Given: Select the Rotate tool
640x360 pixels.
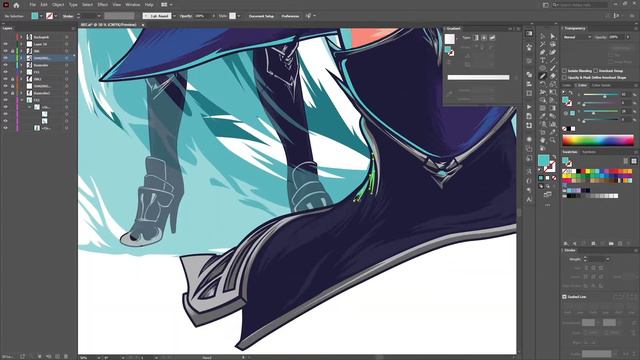Looking at the screenshot, I should (x=542, y=84).
